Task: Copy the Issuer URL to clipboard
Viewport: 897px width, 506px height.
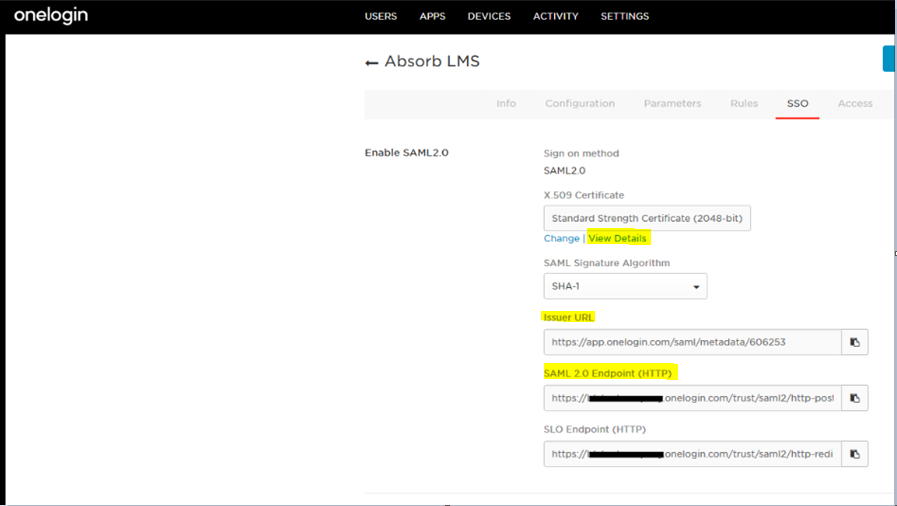Action: pos(855,342)
